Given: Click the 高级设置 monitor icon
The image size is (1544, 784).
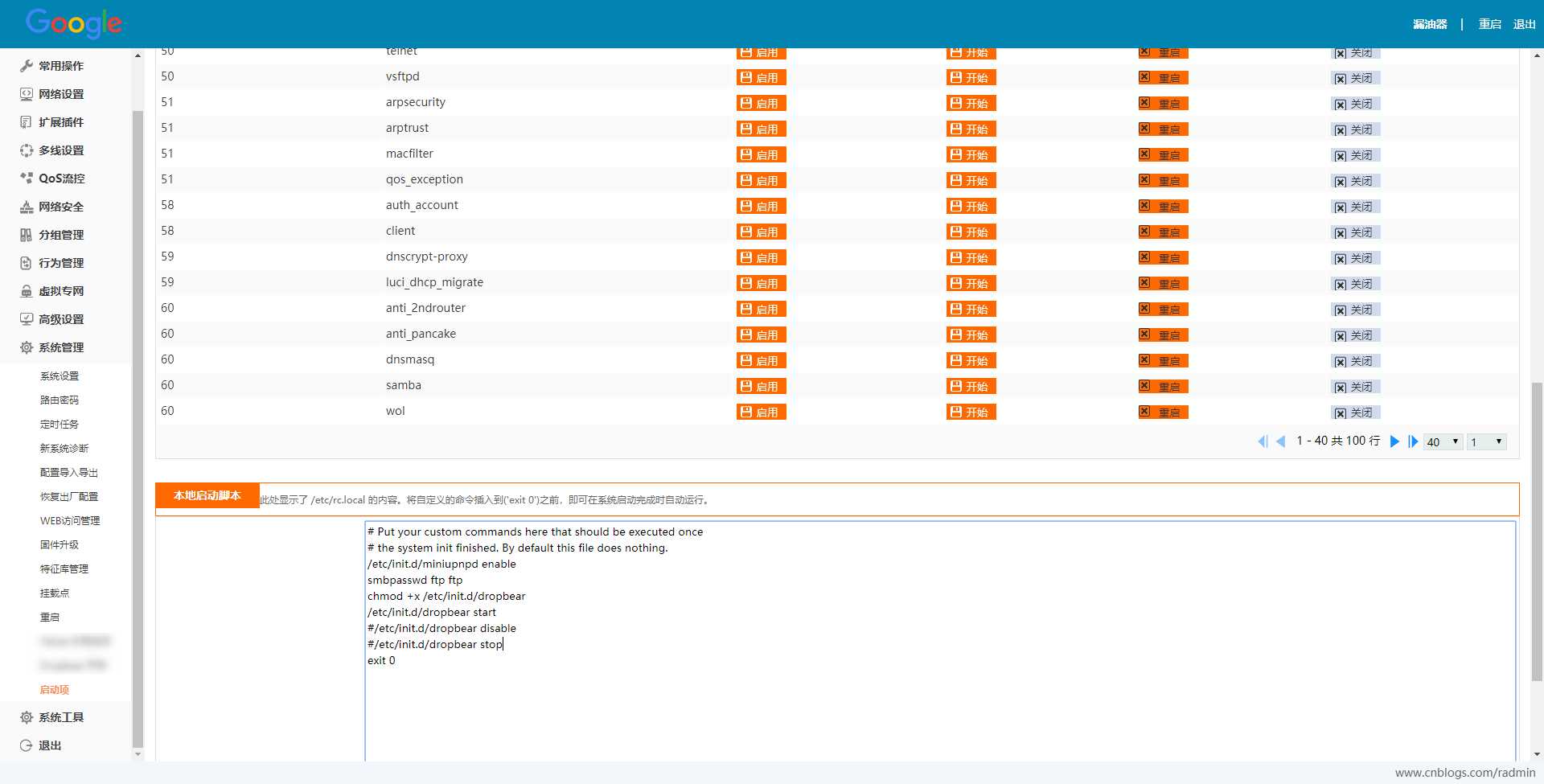Looking at the screenshot, I should coord(27,319).
